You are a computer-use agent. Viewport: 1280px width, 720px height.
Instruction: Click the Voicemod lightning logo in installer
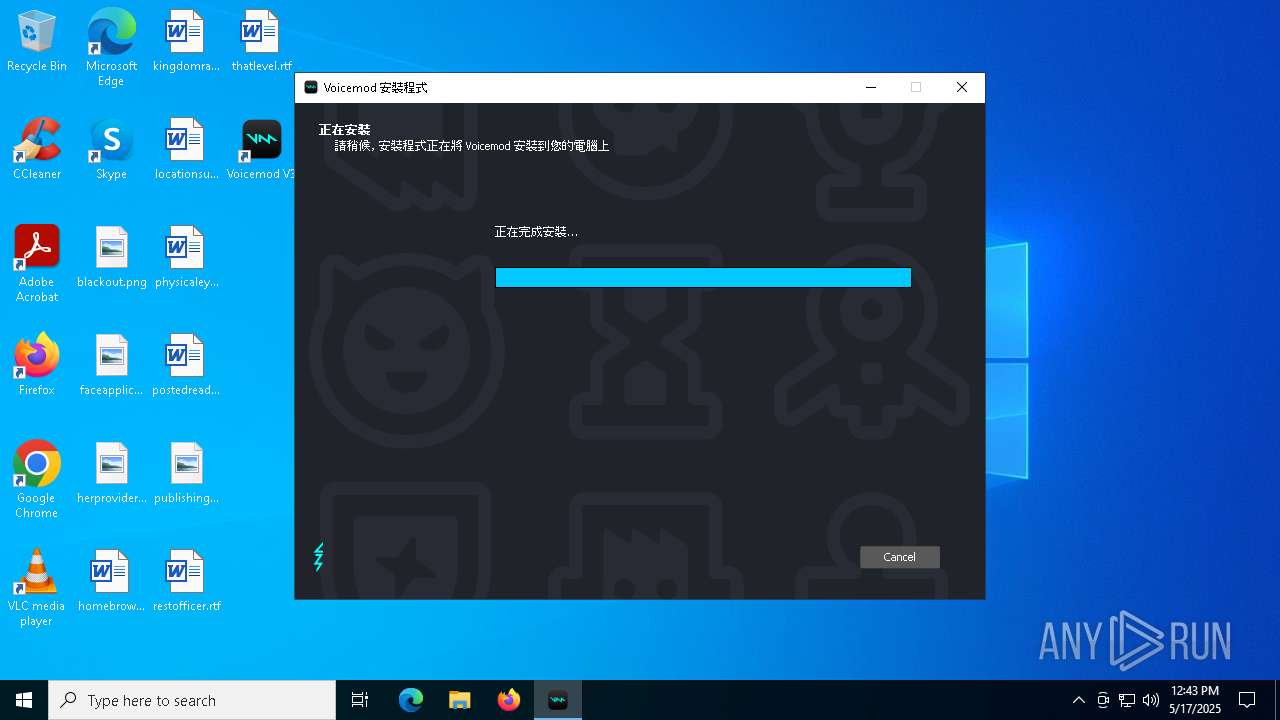(319, 557)
